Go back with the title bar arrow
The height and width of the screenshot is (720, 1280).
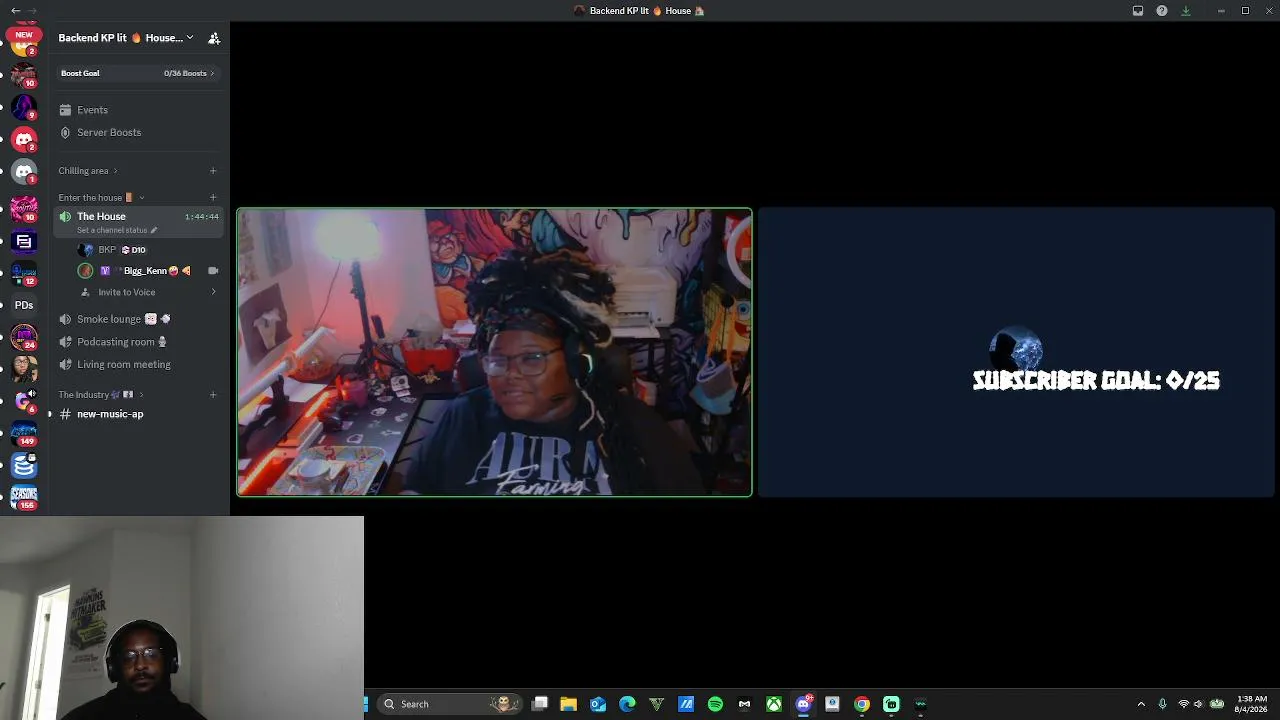15,10
